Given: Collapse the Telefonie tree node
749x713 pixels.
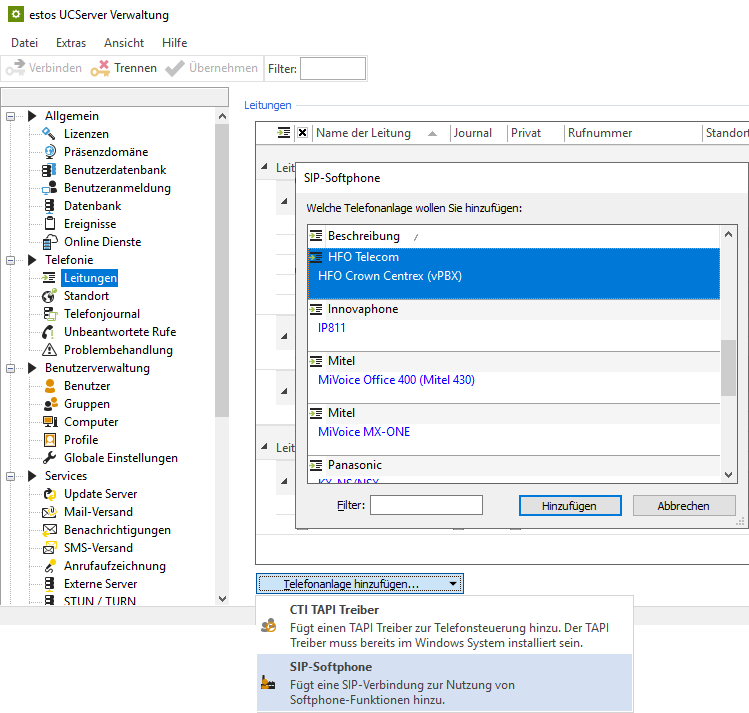Looking at the screenshot, I should (x=12, y=260).
